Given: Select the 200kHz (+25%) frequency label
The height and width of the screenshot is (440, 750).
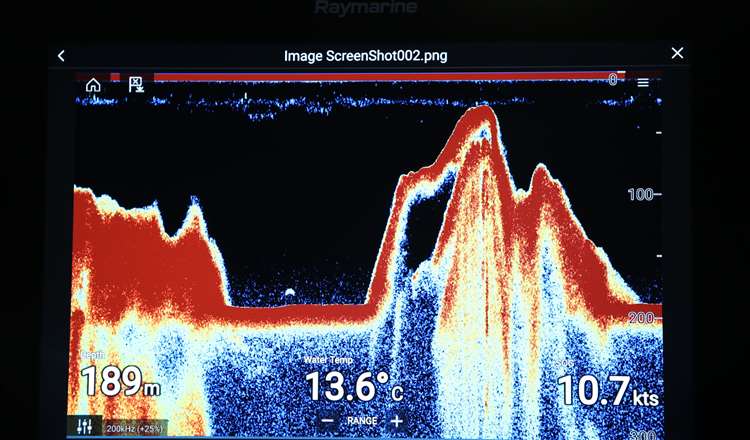Looking at the screenshot, I should click(x=134, y=428).
